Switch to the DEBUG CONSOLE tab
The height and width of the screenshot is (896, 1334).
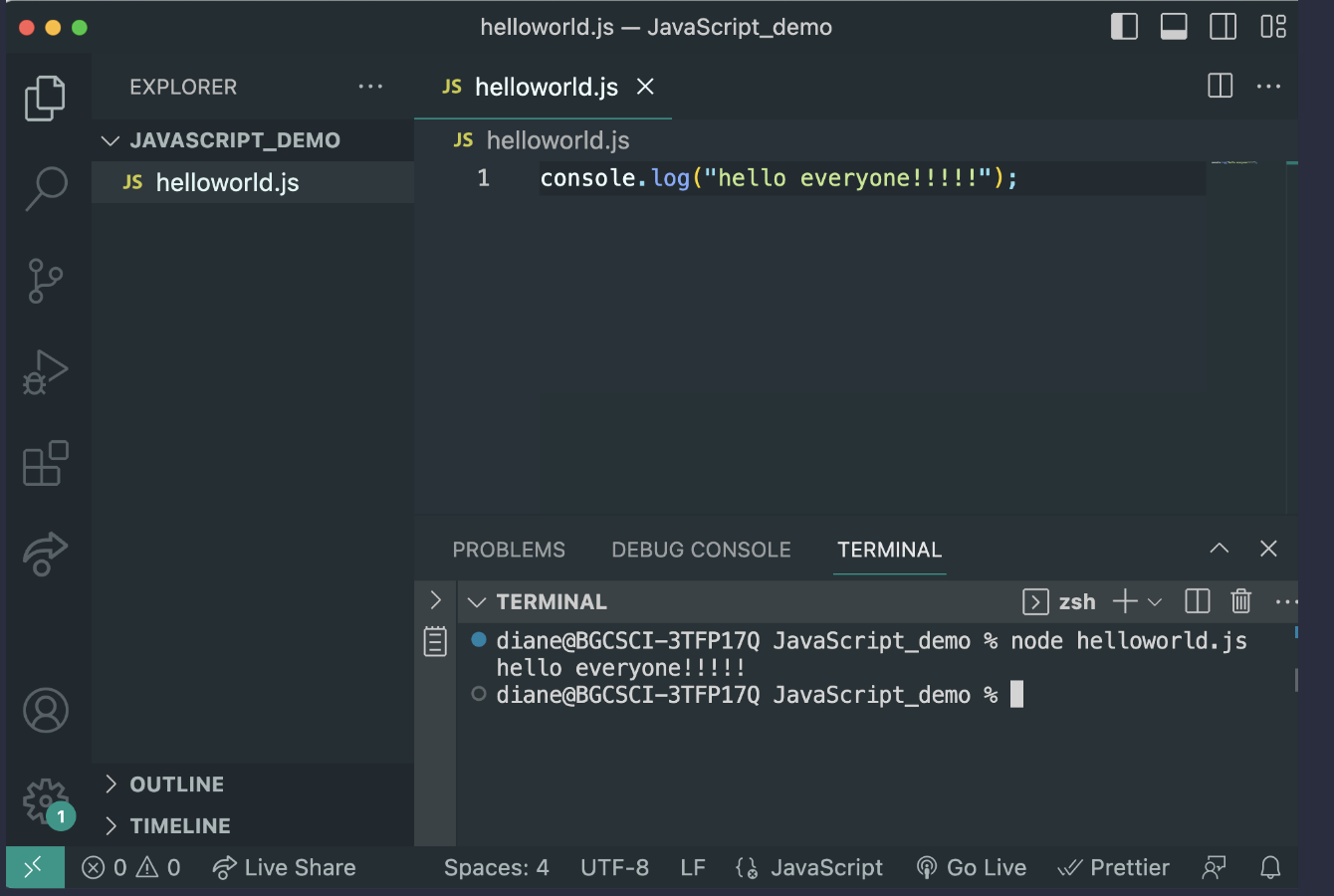coord(701,550)
